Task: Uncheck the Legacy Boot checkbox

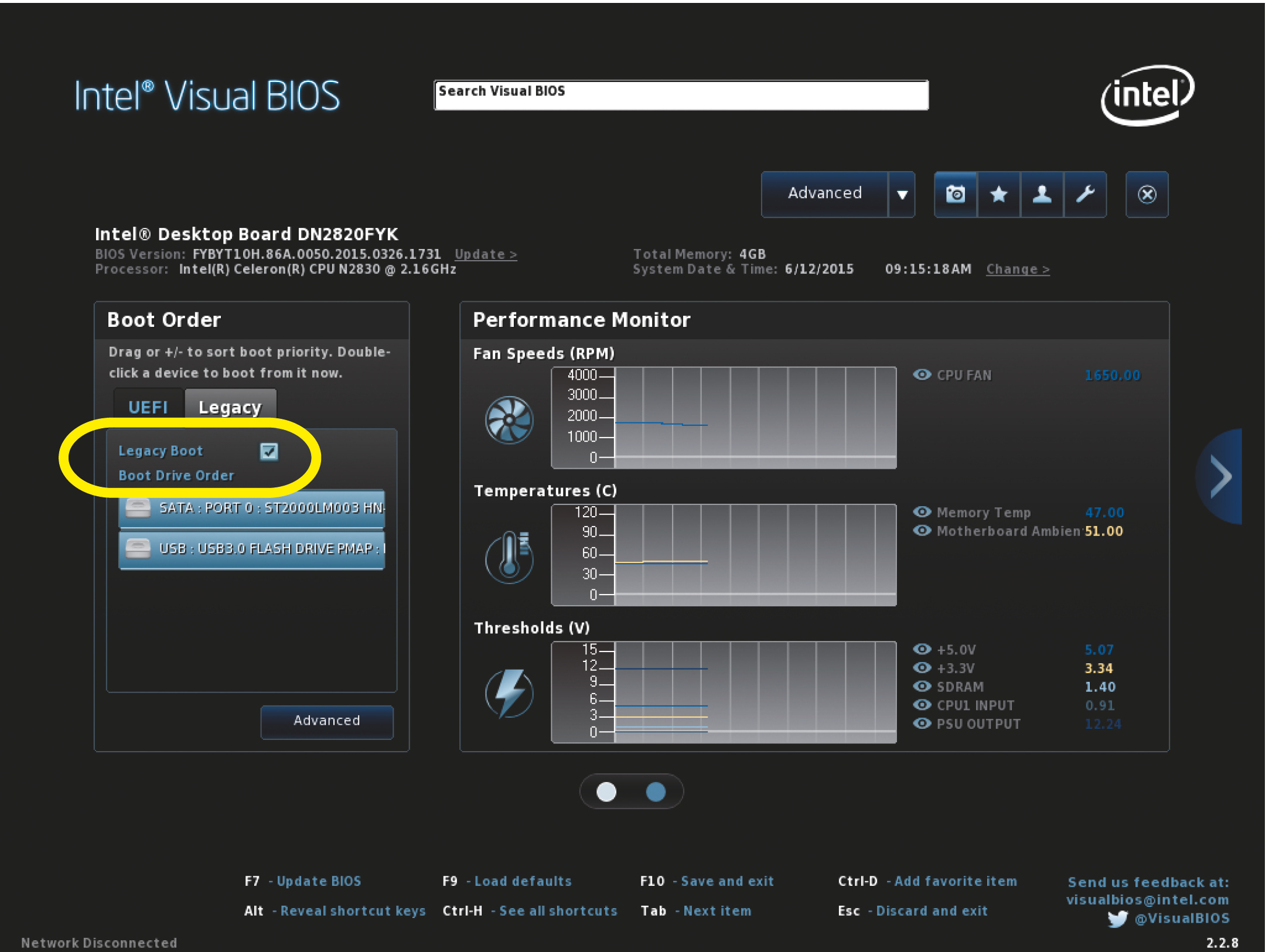Action: 269,451
